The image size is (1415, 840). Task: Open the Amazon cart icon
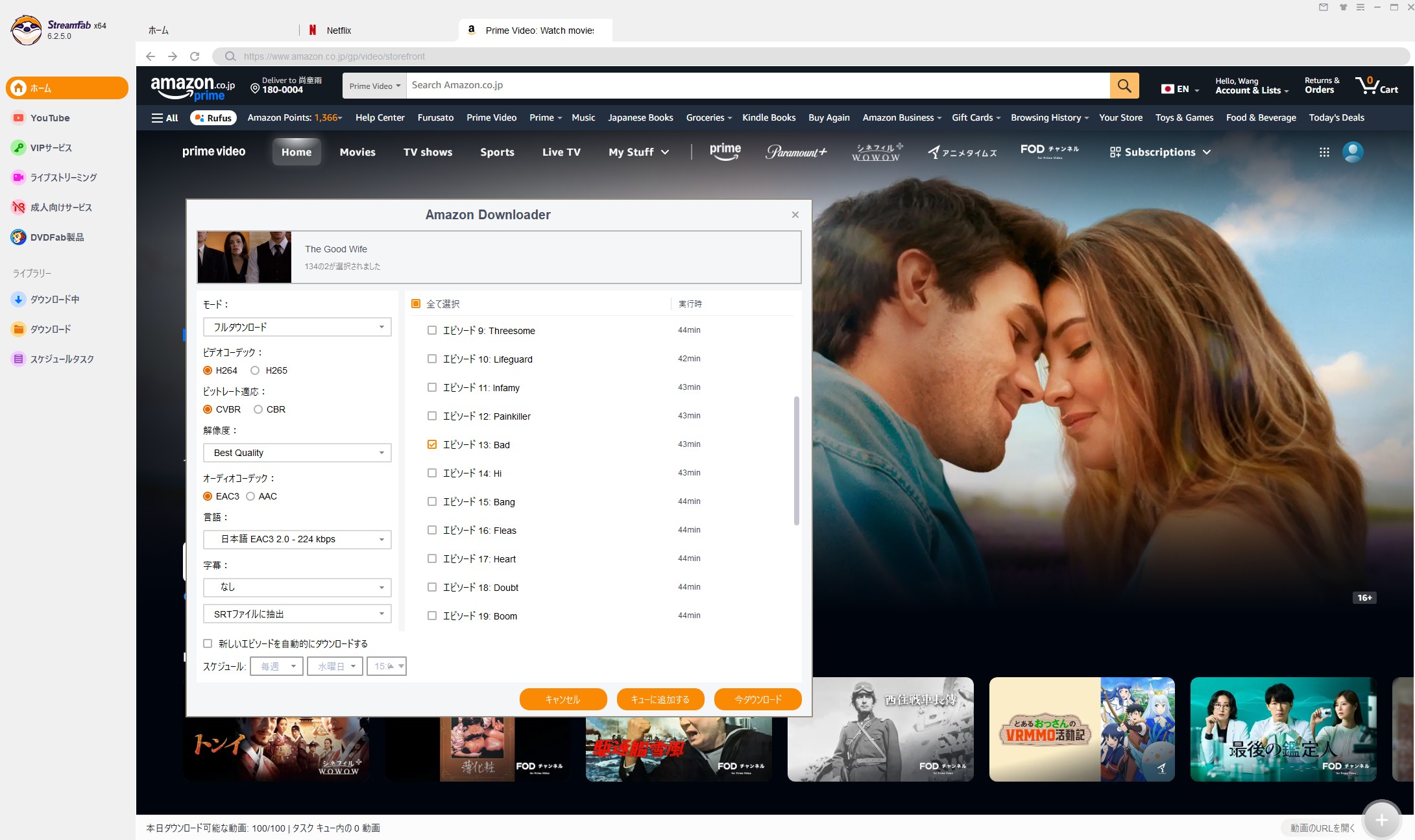(1377, 86)
